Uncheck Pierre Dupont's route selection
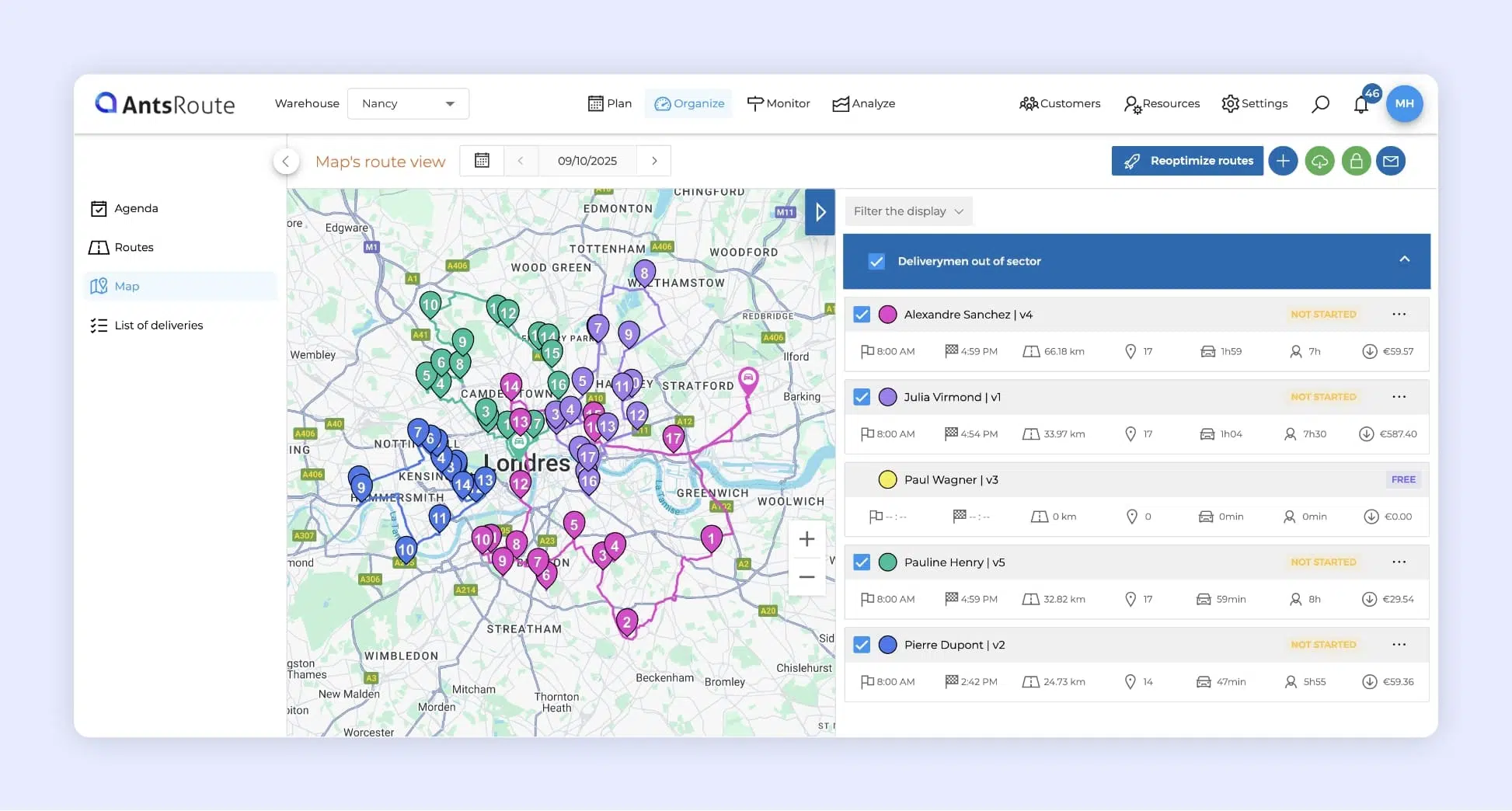Screen dimensions: 1512x811 click(x=862, y=645)
